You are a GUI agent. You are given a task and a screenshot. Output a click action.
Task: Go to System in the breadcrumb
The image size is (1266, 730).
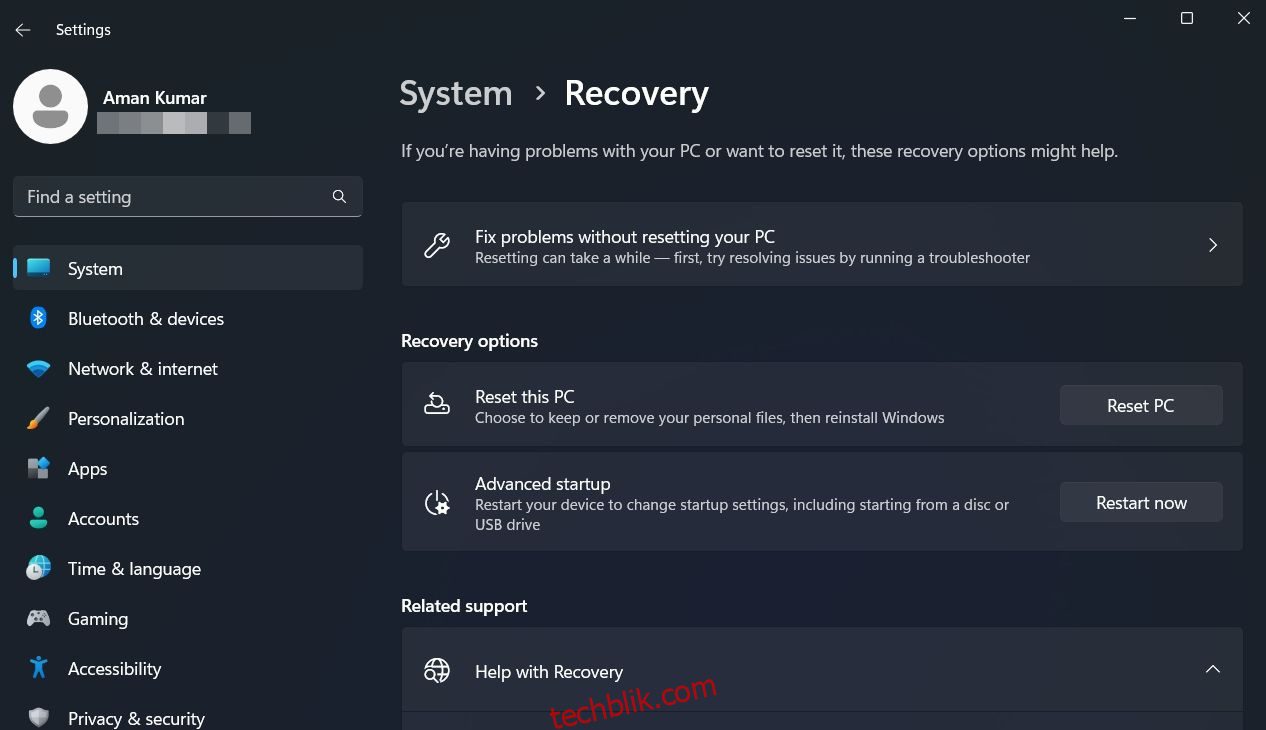pos(456,93)
